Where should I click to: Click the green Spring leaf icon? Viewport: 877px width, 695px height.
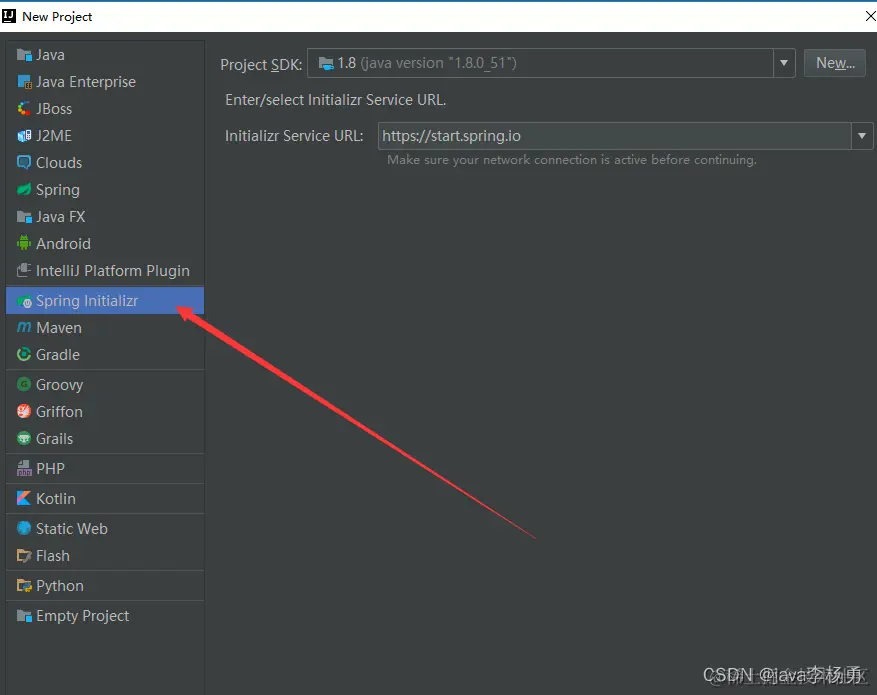click(24, 190)
